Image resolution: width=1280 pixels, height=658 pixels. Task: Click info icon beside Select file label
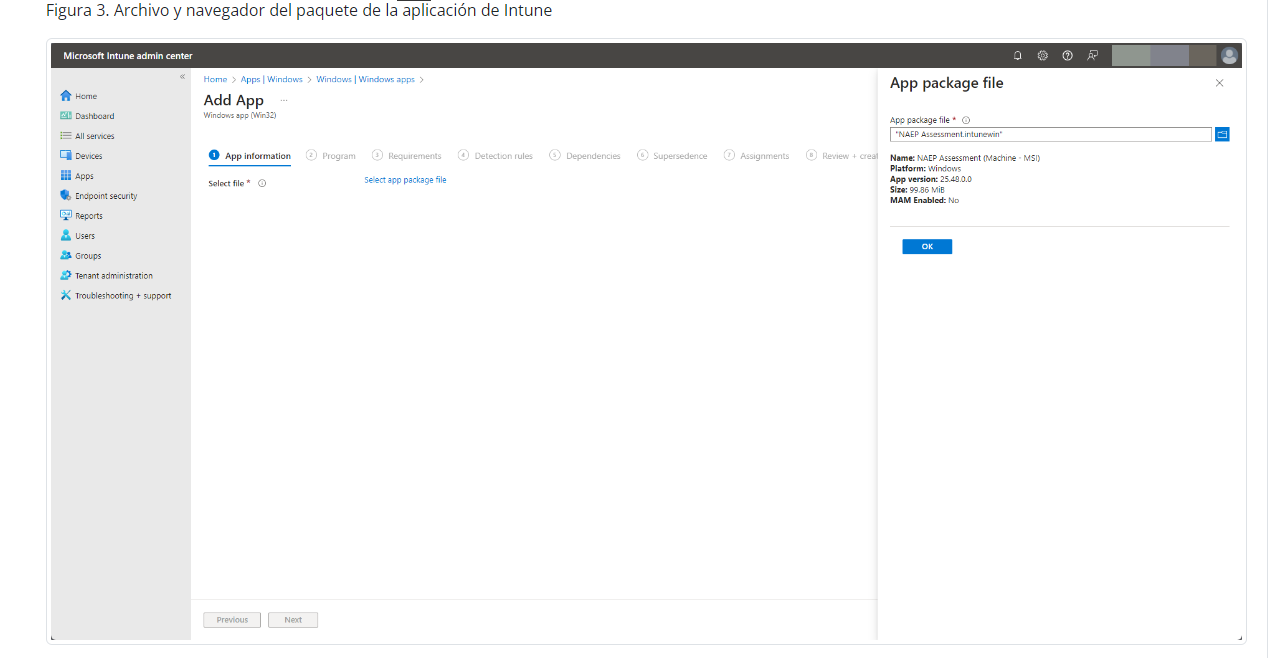(x=262, y=184)
